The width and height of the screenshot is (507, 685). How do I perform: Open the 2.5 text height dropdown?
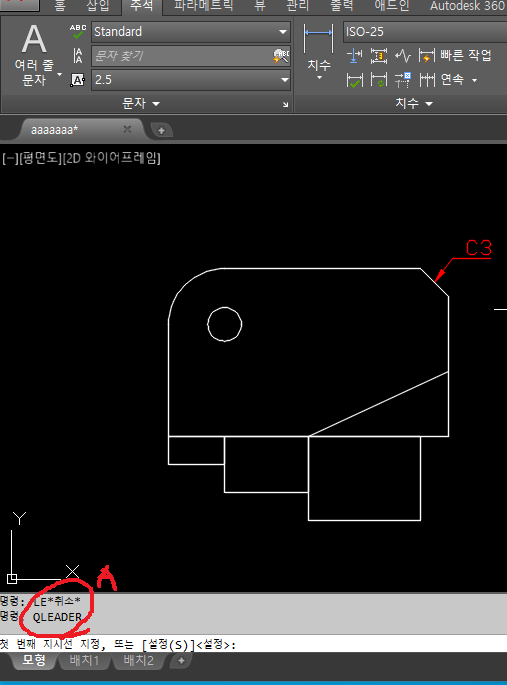click(190, 80)
